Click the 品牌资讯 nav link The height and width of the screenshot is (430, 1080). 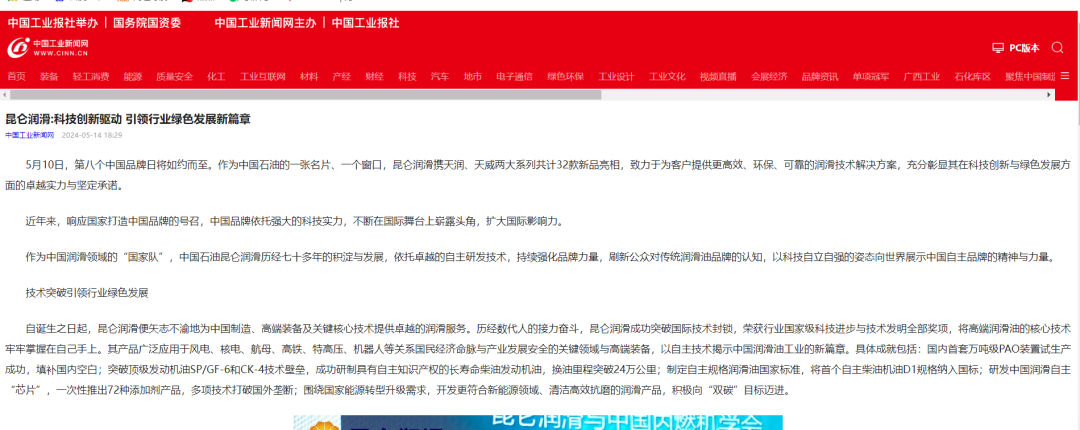tap(819, 76)
